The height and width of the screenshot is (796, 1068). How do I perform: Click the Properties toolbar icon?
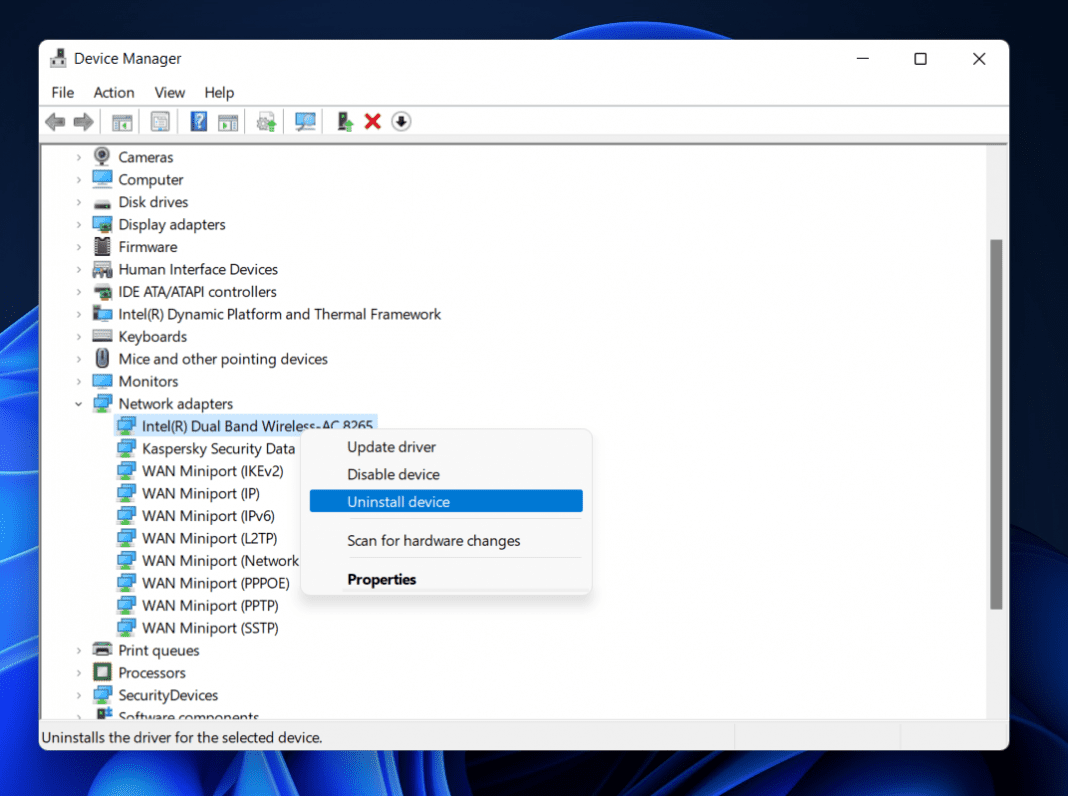[x=160, y=121]
